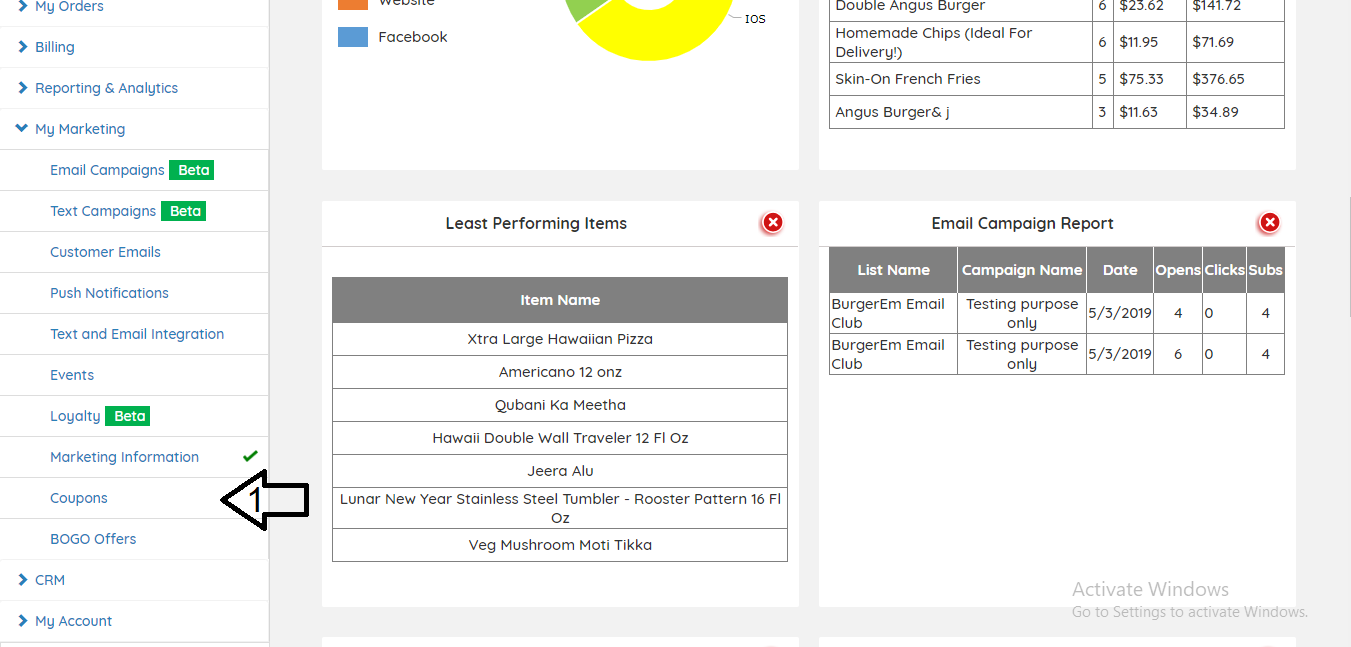This screenshot has width=1351, height=647.
Task: Open the Coupons page
Action: pyautogui.click(x=79, y=498)
